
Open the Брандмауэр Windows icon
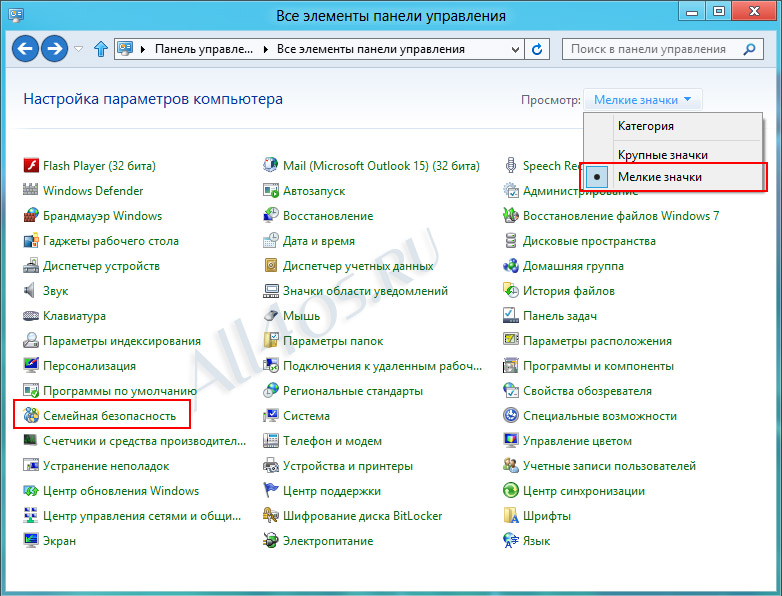(31, 215)
